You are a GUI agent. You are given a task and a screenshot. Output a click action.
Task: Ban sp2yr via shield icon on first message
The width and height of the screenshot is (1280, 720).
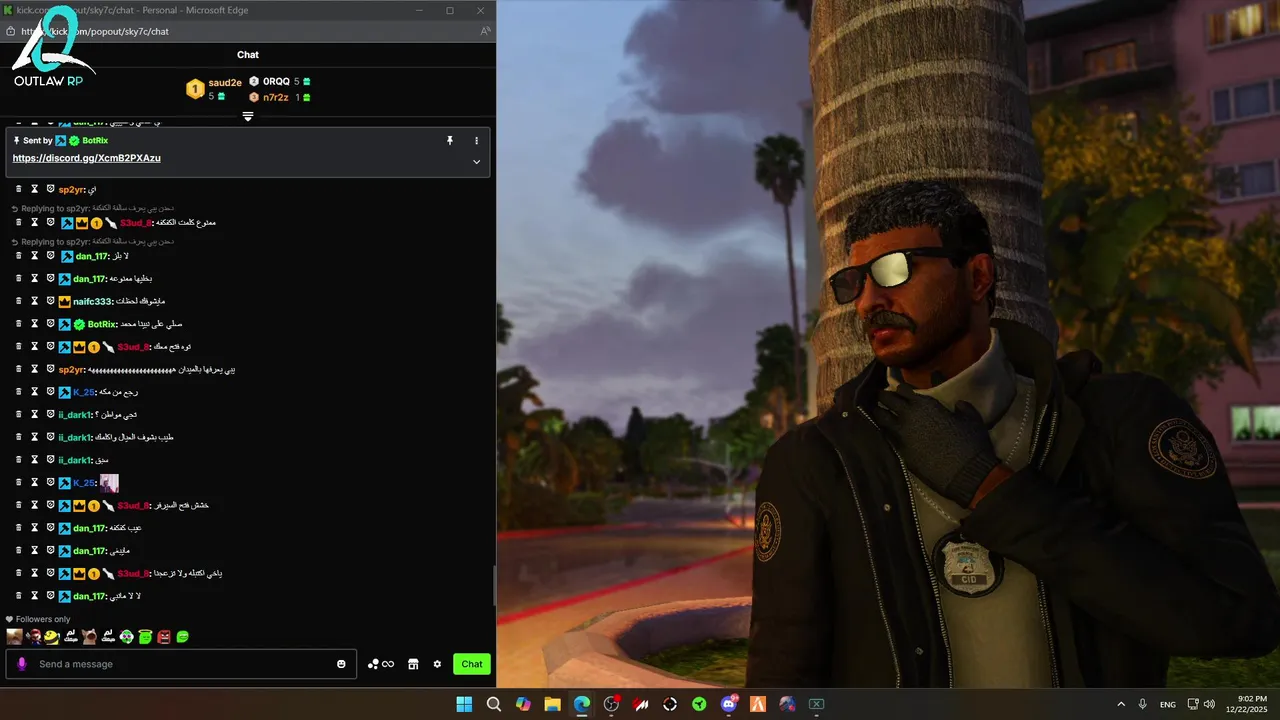pyautogui.click(x=50, y=189)
